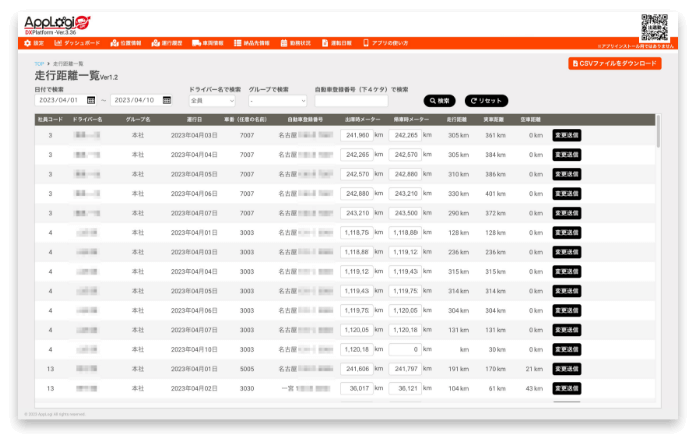Open the calendar picker for start date 2023/04/01

pos(91,100)
